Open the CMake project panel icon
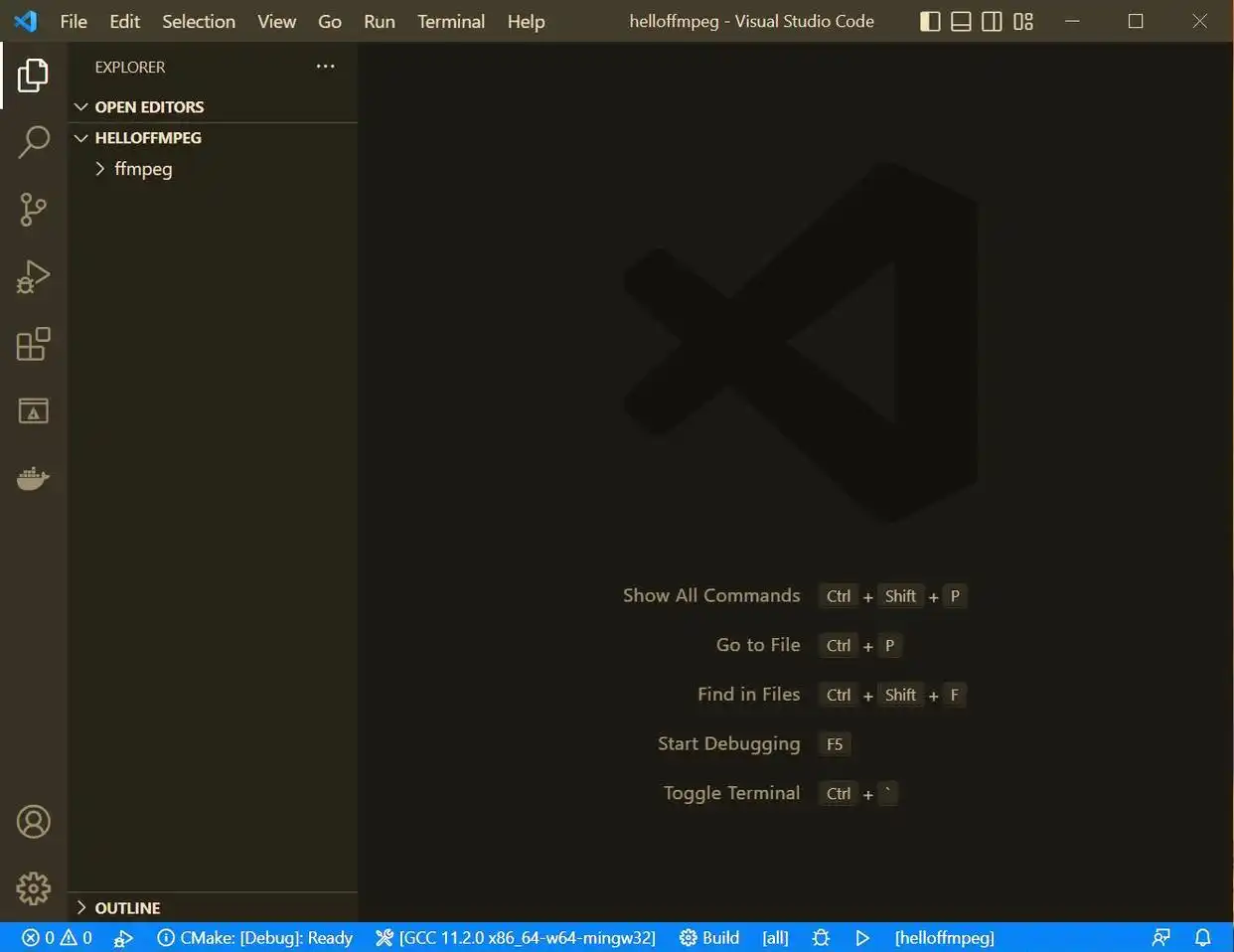1234x952 pixels. point(34,410)
